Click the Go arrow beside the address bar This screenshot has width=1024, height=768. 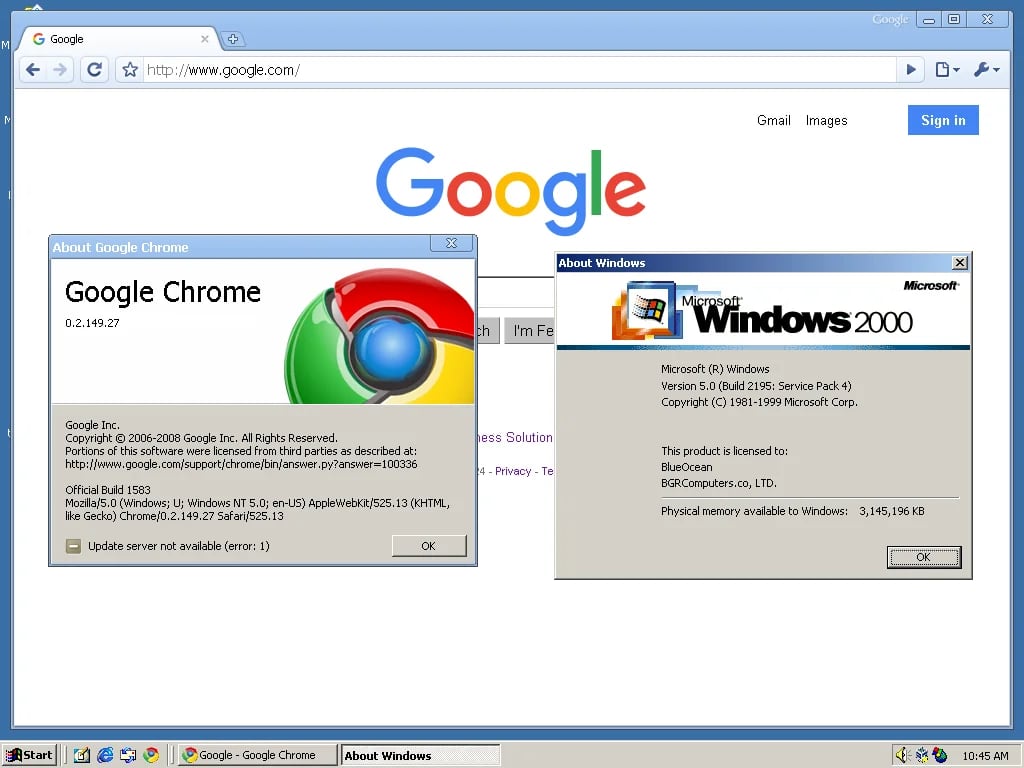click(x=910, y=69)
